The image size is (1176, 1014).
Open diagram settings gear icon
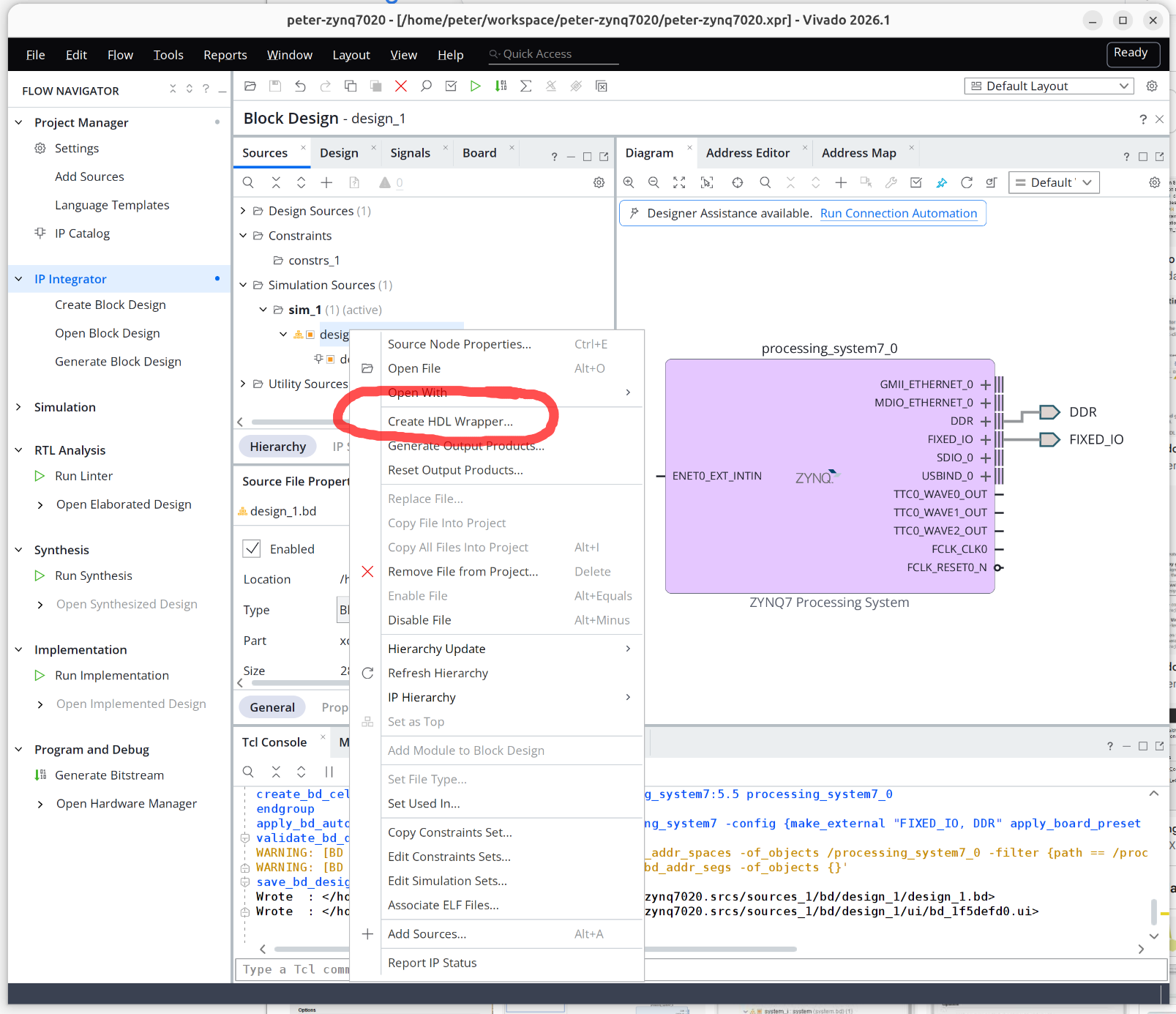point(1155,183)
